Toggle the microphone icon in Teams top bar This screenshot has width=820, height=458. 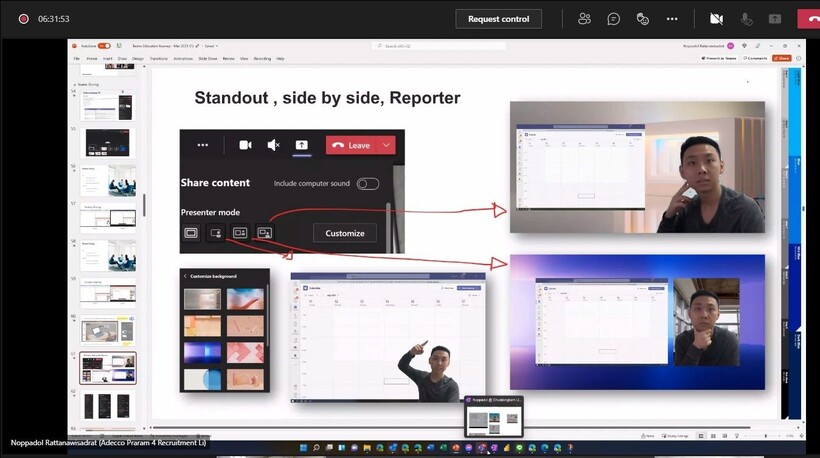pos(746,19)
